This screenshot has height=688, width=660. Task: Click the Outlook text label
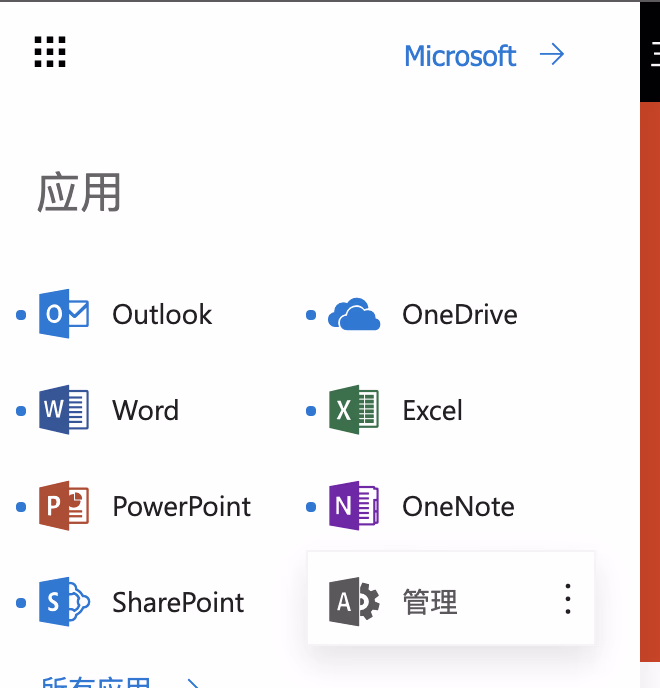pos(162,315)
